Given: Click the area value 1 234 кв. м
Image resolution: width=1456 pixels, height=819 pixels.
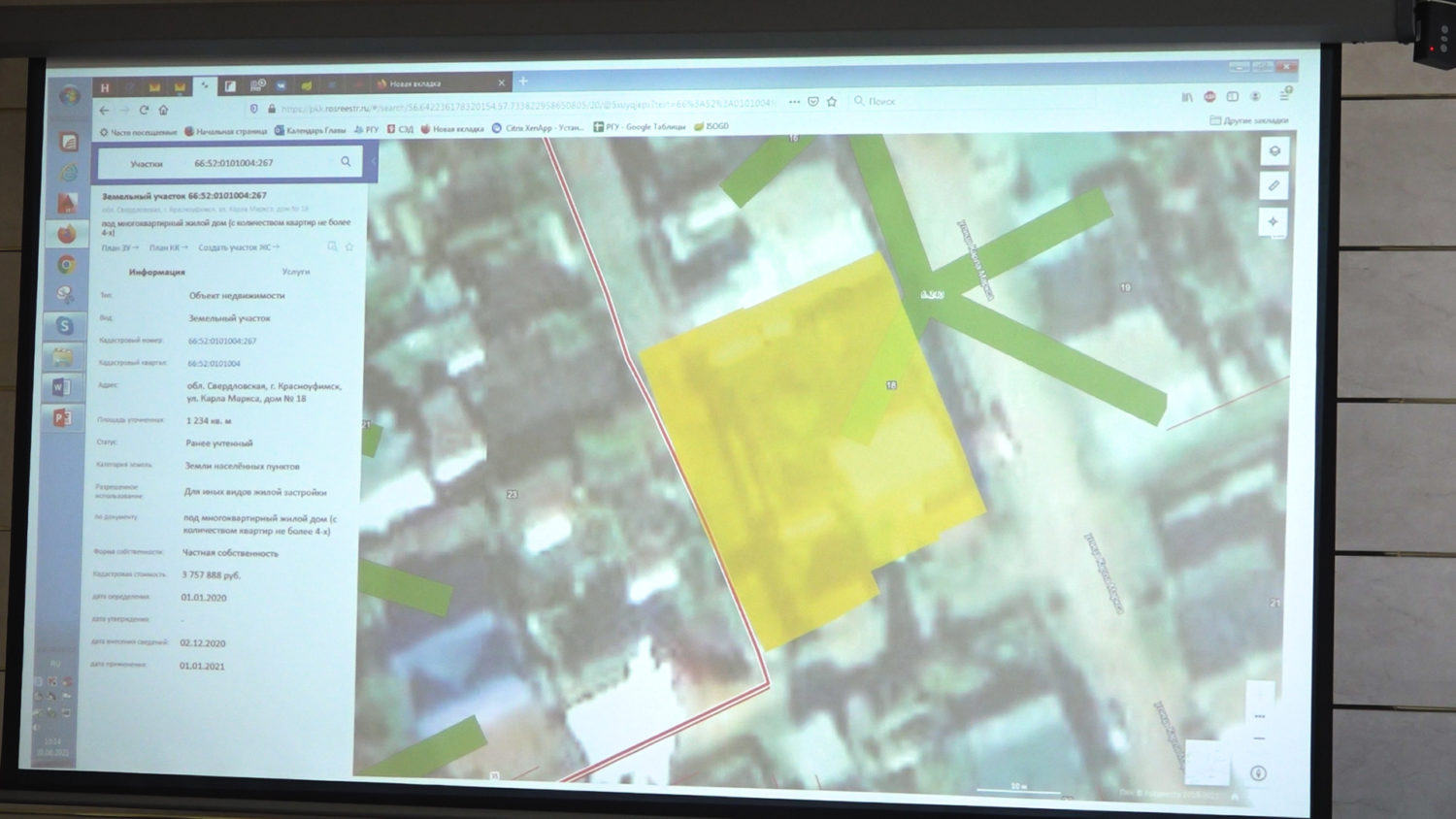Looking at the screenshot, I should tap(209, 421).
